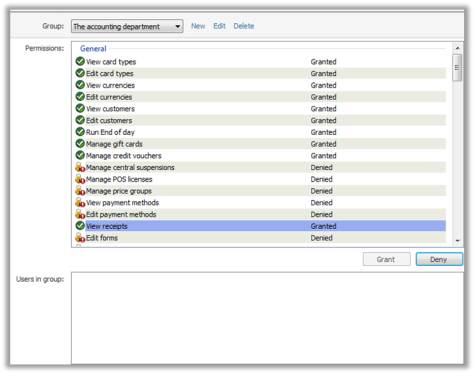The width and height of the screenshot is (475, 374).
Task: Click the Granted status of Run End of day
Action: (x=323, y=132)
